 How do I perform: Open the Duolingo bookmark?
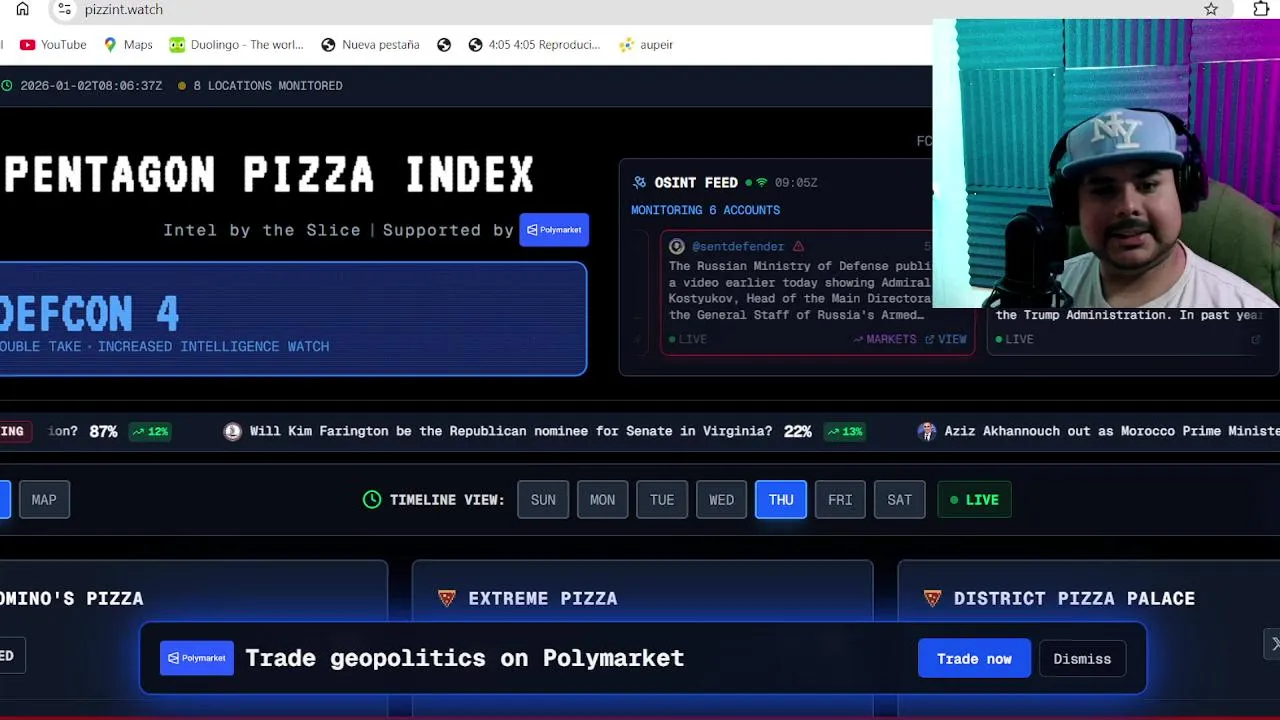point(236,45)
